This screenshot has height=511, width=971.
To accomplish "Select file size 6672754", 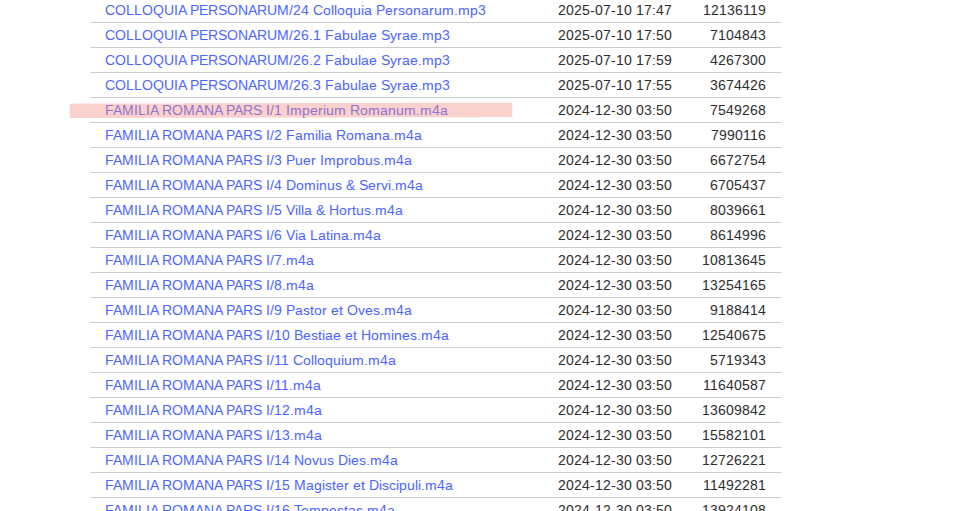I will 738,160.
